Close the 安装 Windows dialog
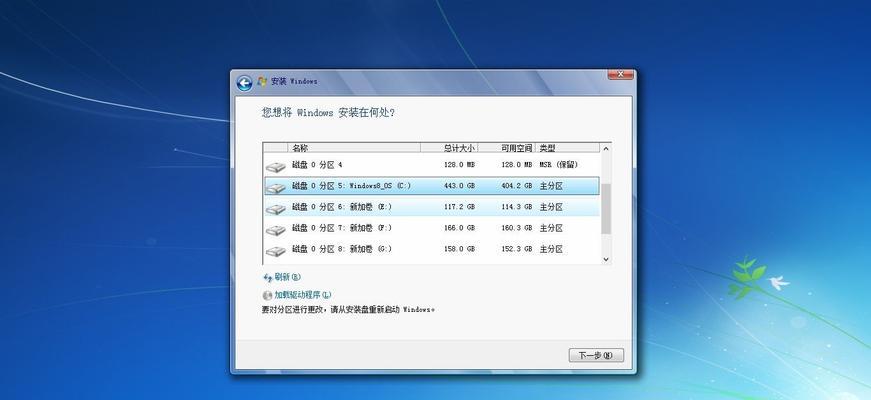 click(x=620, y=74)
